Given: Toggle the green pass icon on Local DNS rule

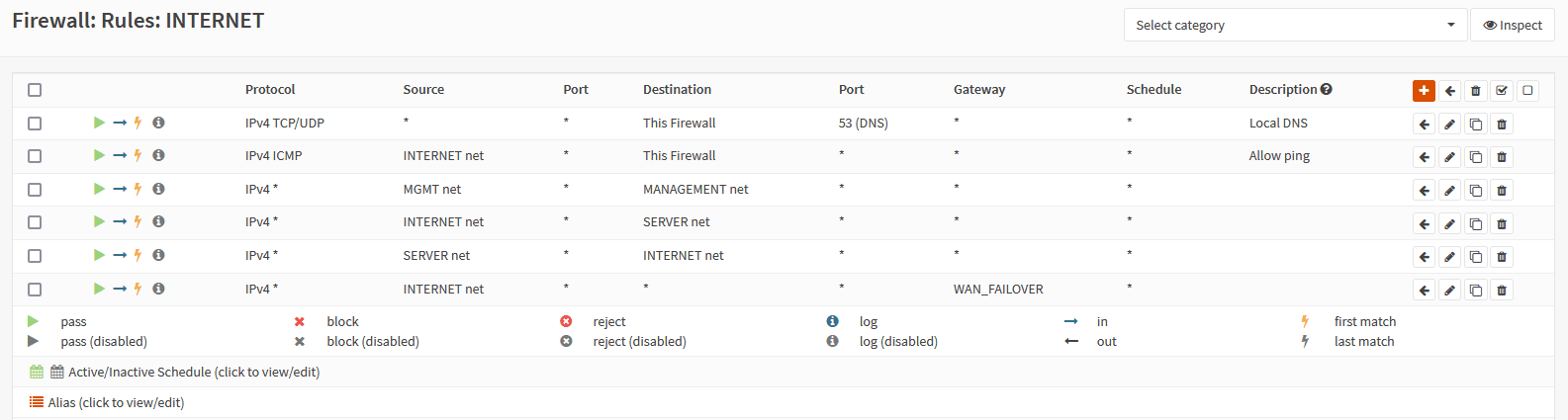Looking at the screenshot, I should 99,123.
